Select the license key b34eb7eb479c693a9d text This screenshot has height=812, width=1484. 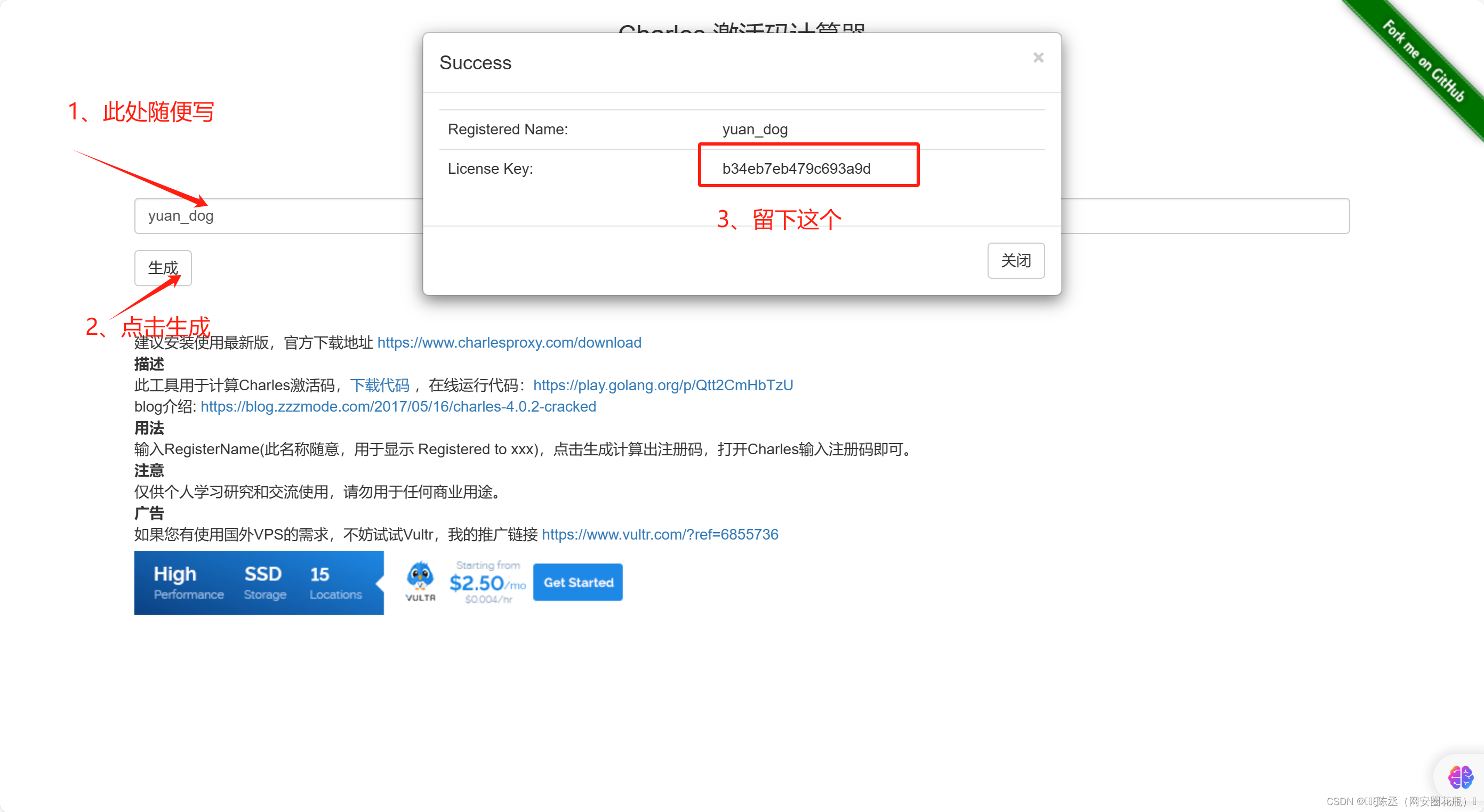tap(796, 168)
